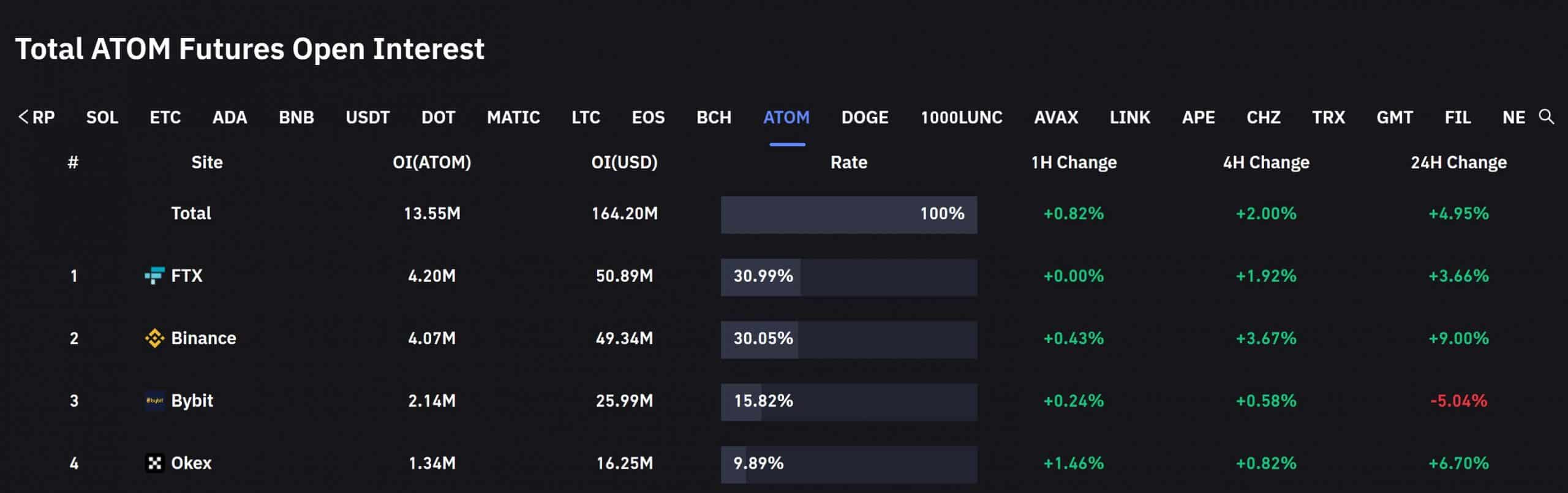Open the MATIC open interest view
1568x493 pixels.
pyautogui.click(x=513, y=117)
